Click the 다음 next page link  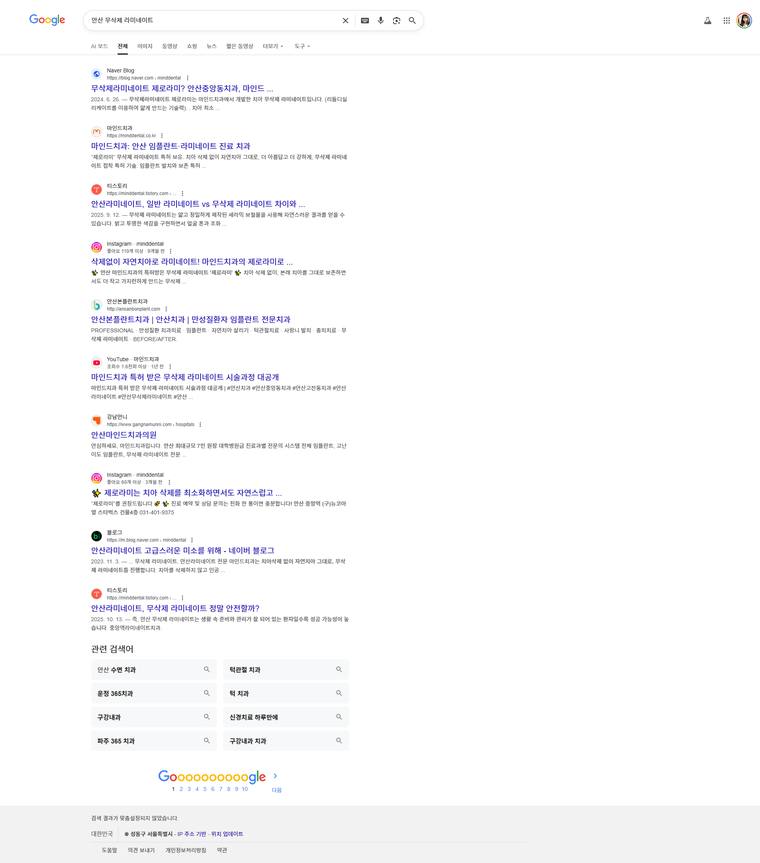(276, 790)
